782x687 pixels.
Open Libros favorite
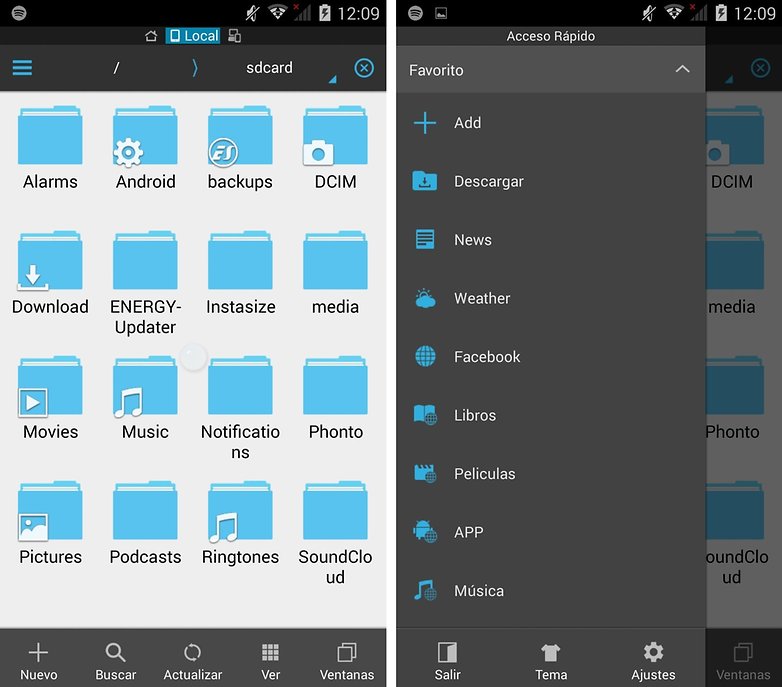(x=551, y=415)
